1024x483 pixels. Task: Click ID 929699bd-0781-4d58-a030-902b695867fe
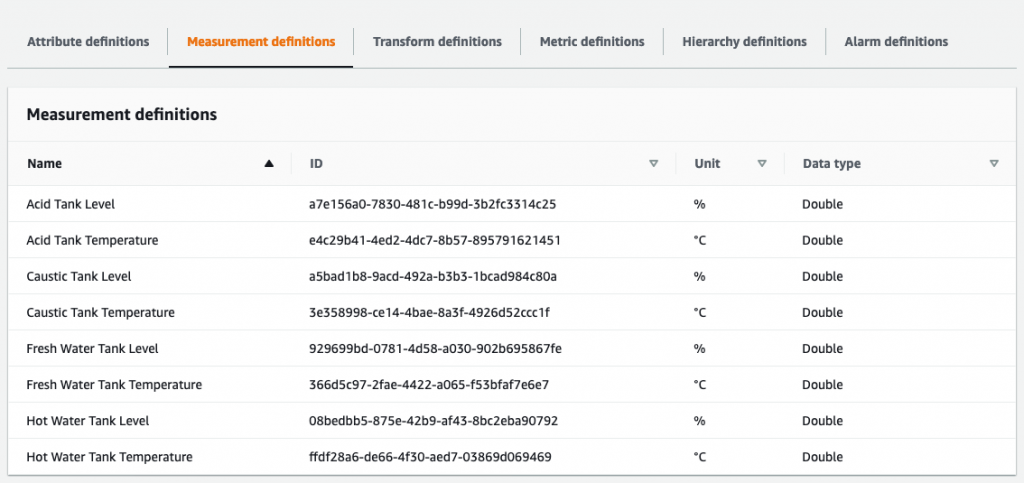pos(436,349)
